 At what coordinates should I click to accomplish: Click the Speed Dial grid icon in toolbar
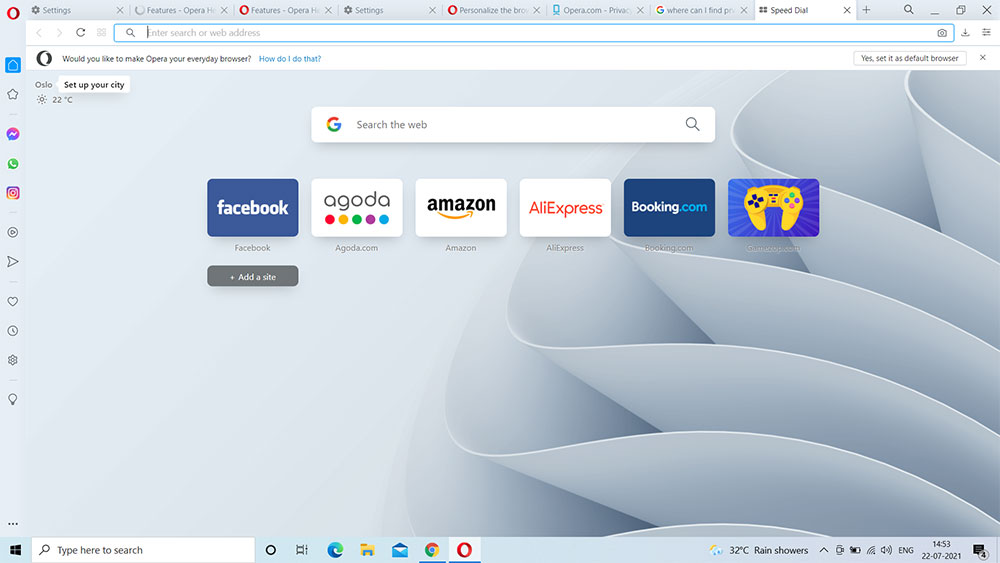(101, 33)
